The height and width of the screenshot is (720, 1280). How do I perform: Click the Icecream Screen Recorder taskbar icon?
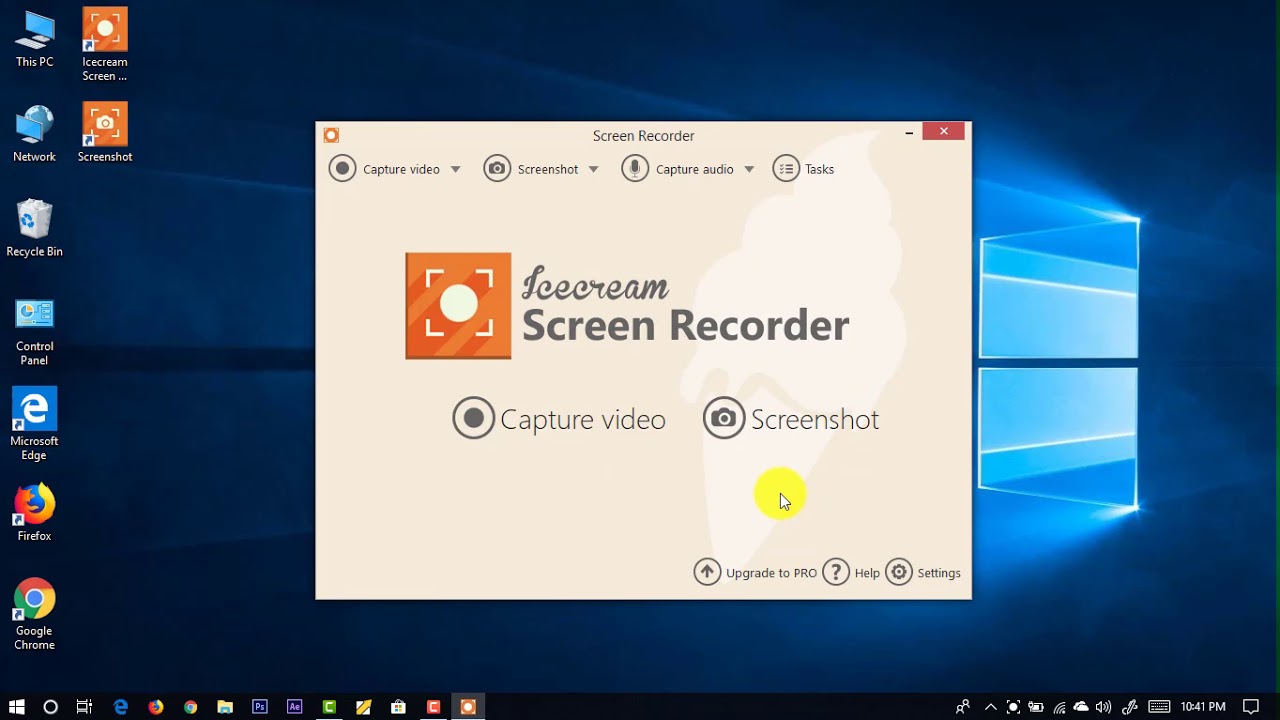pyautogui.click(x=468, y=706)
